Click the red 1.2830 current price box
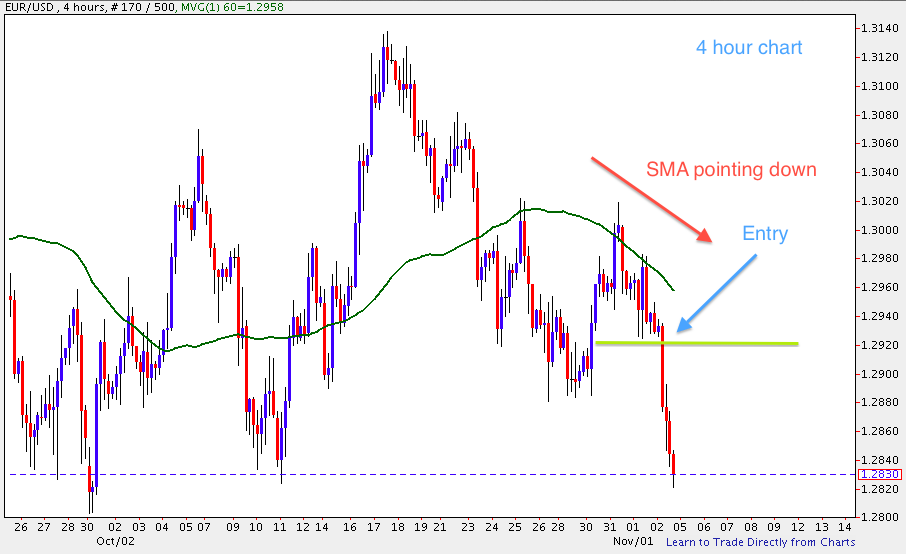The width and height of the screenshot is (906, 554). coord(880,474)
